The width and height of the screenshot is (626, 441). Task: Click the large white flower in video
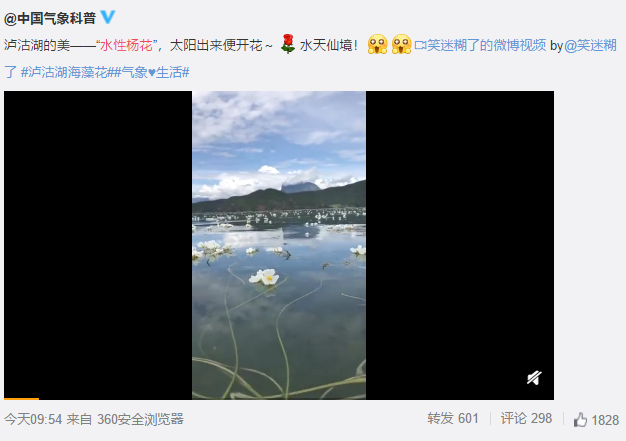[264, 277]
